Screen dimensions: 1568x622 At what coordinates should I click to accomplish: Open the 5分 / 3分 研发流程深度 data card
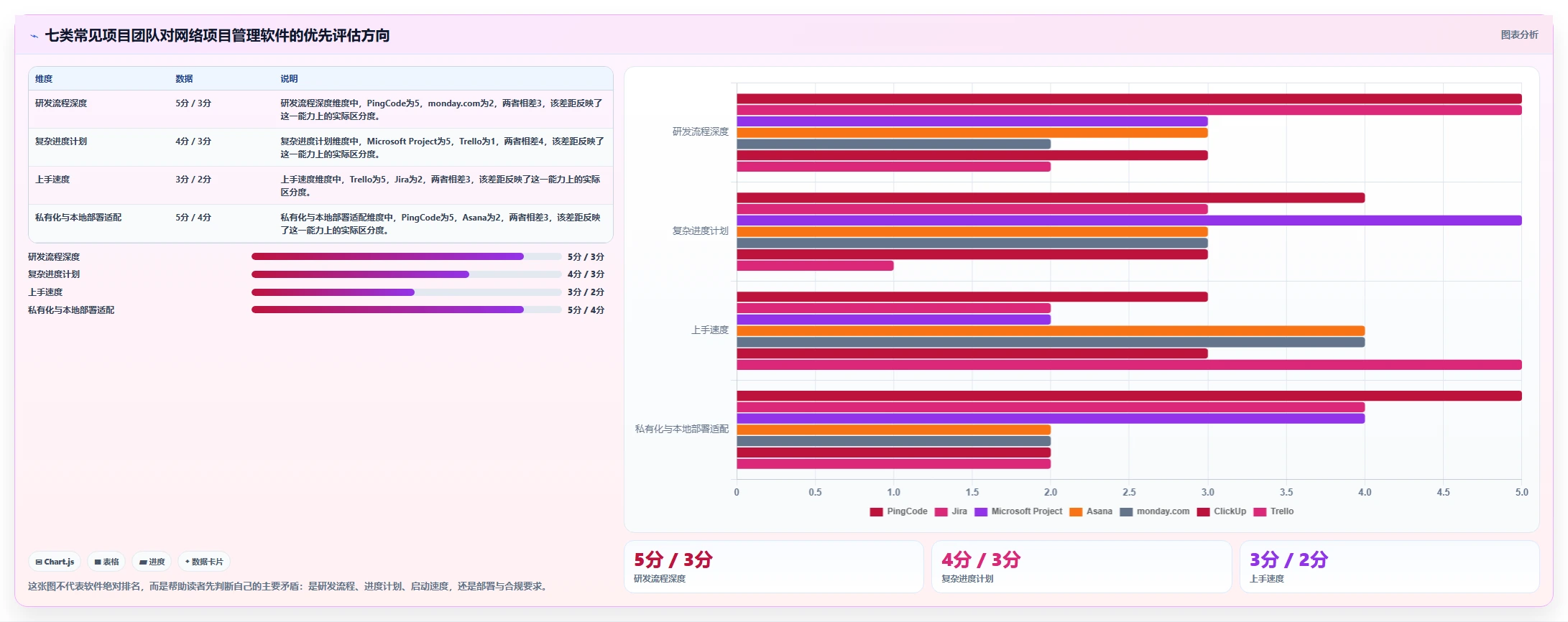[774, 567]
